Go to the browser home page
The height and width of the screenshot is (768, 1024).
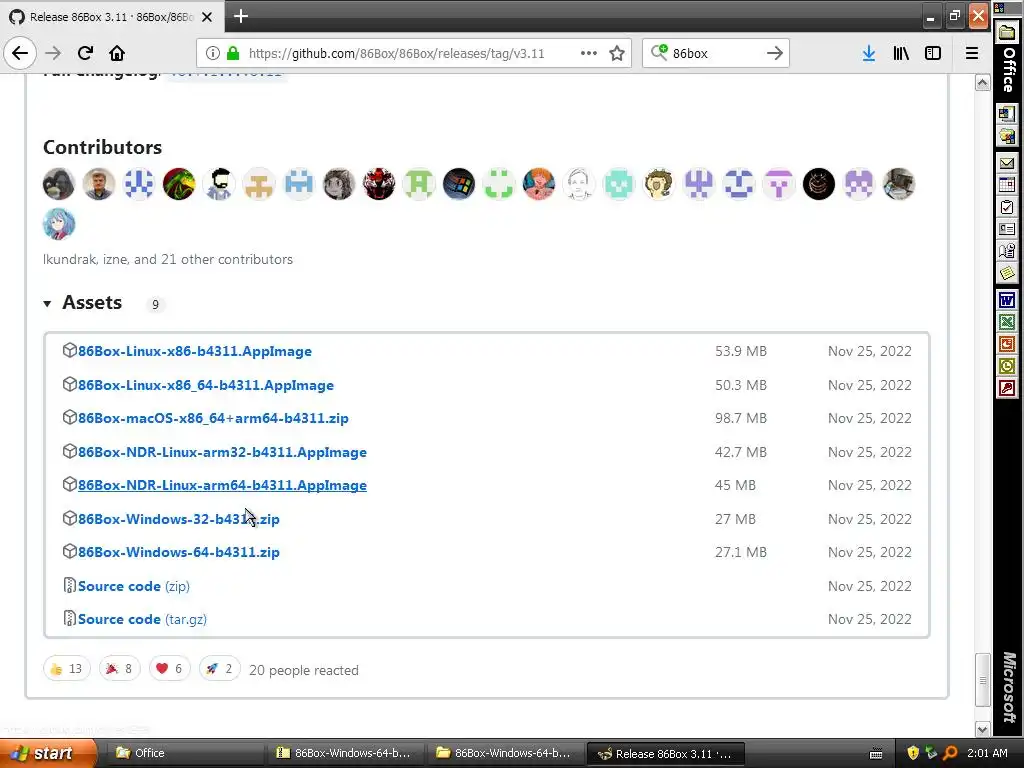tap(117, 53)
